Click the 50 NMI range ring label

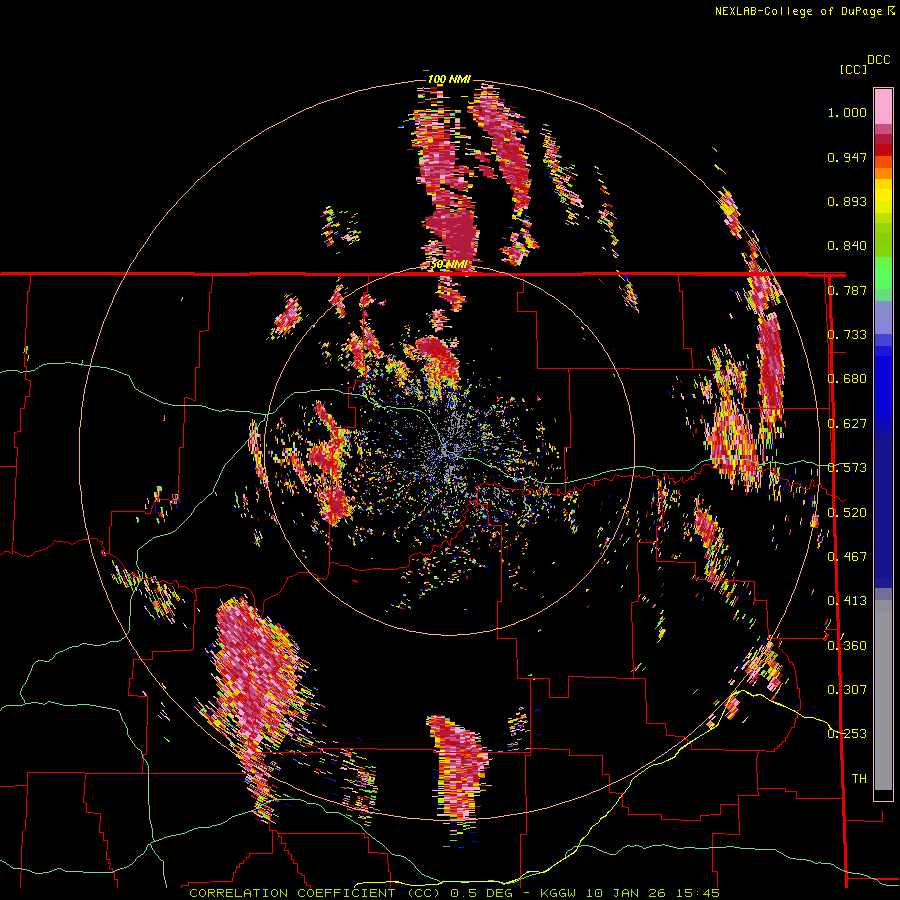click(448, 265)
